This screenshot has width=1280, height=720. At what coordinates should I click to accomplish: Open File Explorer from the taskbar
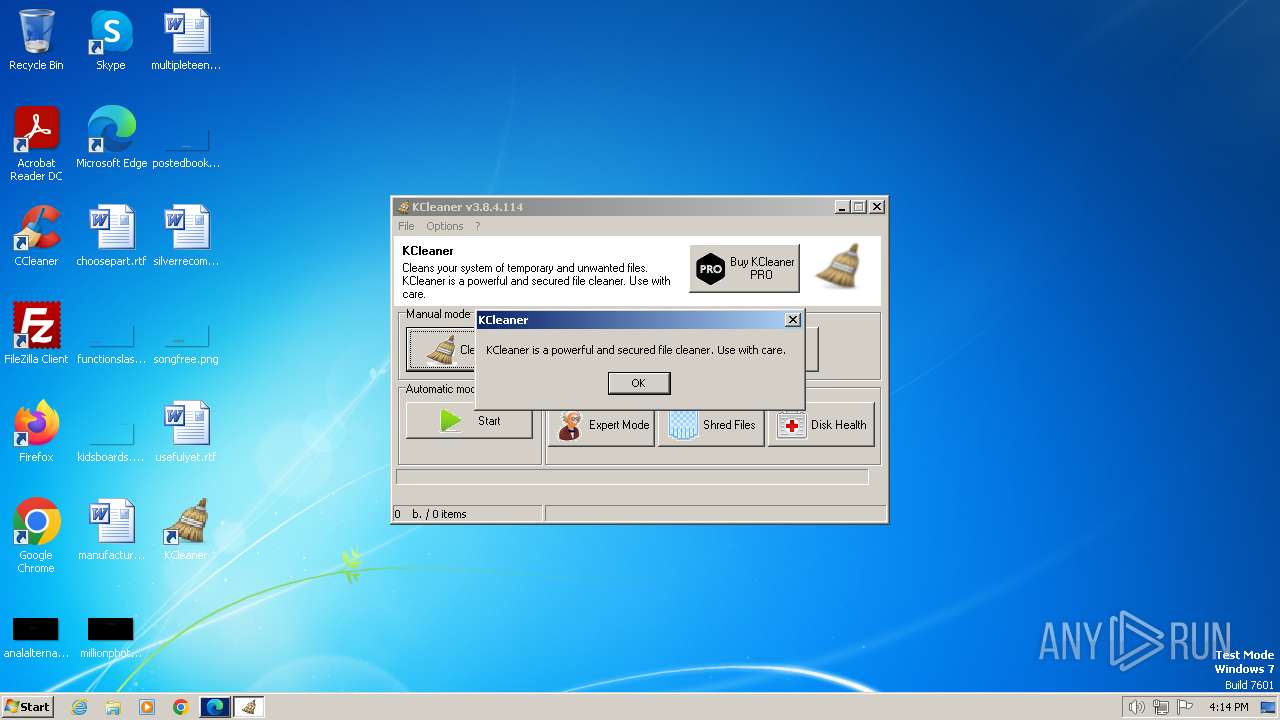pyautogui.click(x=113, y=707)
